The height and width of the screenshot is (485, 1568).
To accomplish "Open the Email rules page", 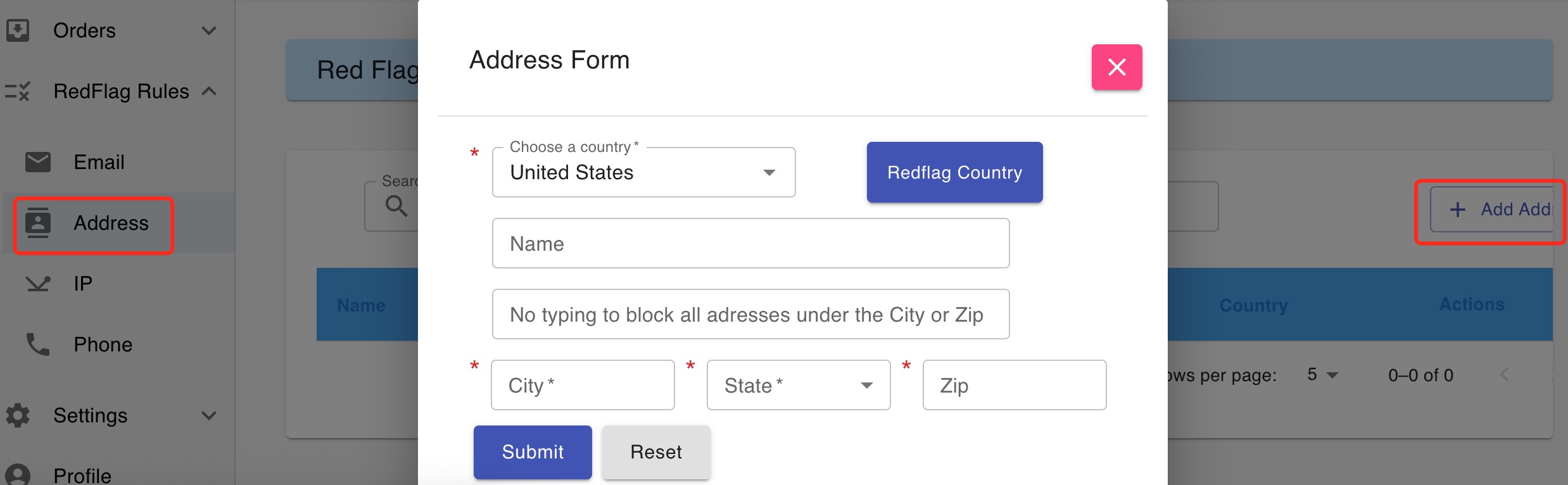I will coord(99,162).
